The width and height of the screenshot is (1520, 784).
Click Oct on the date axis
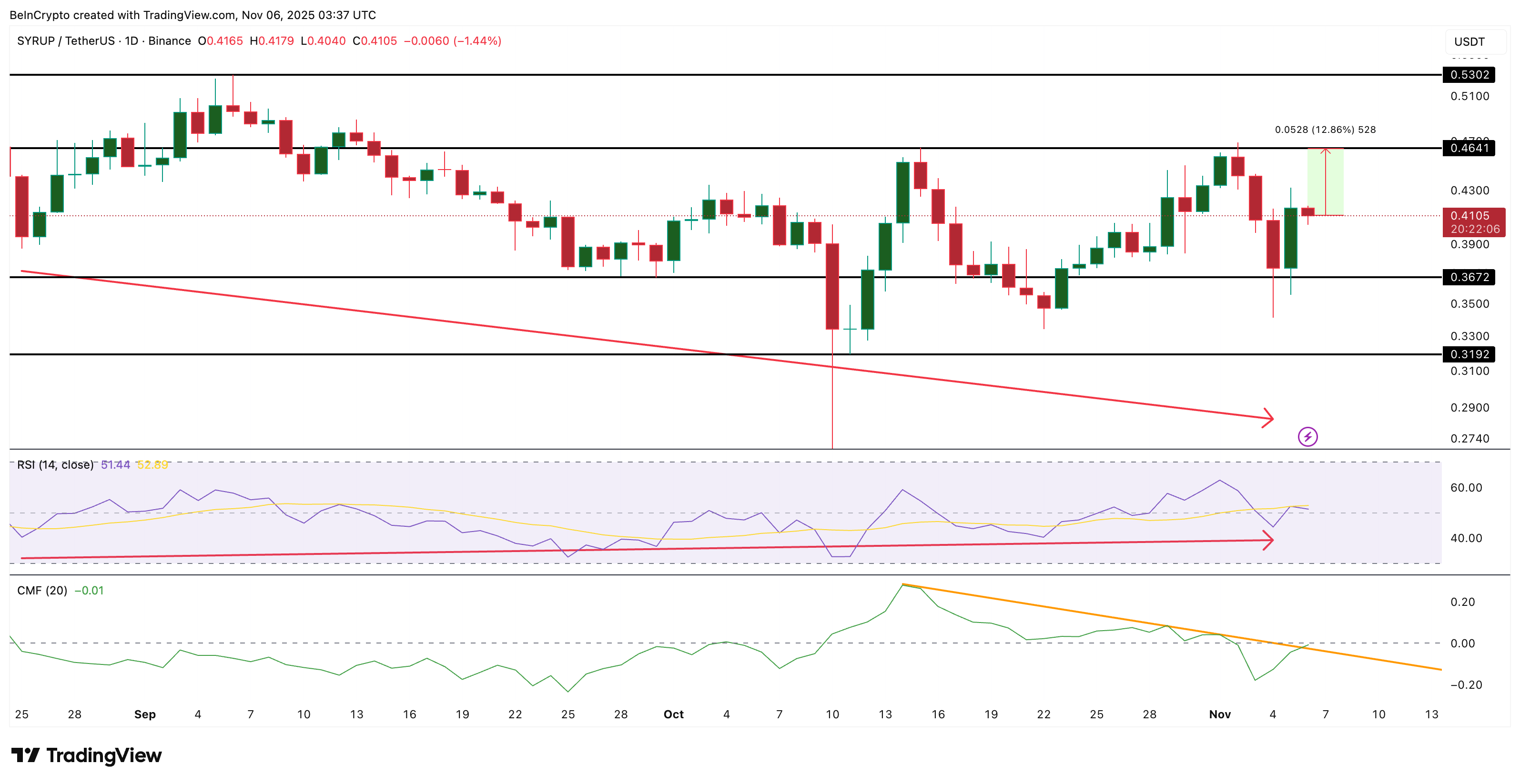pyautogui.click(x=673, y=714)
